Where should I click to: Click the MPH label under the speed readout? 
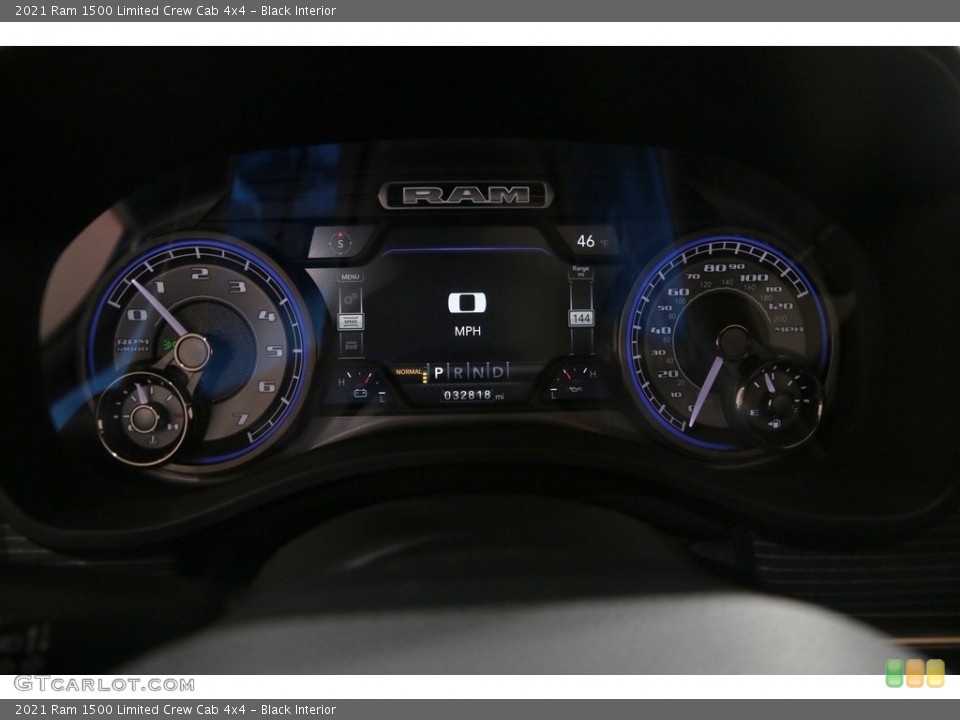467,331
